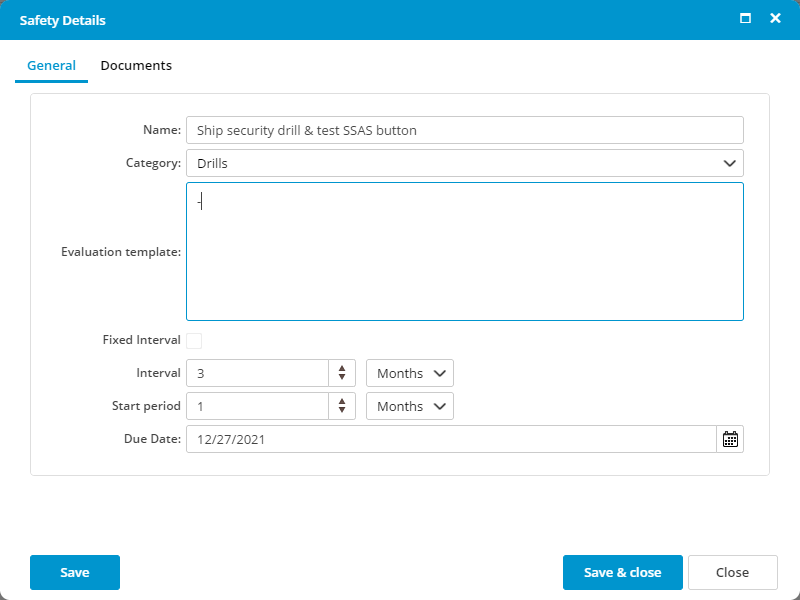Click the Save & close button
Image resolution: width=800 pixels, height=600 pixels.
tap(622, 573)
